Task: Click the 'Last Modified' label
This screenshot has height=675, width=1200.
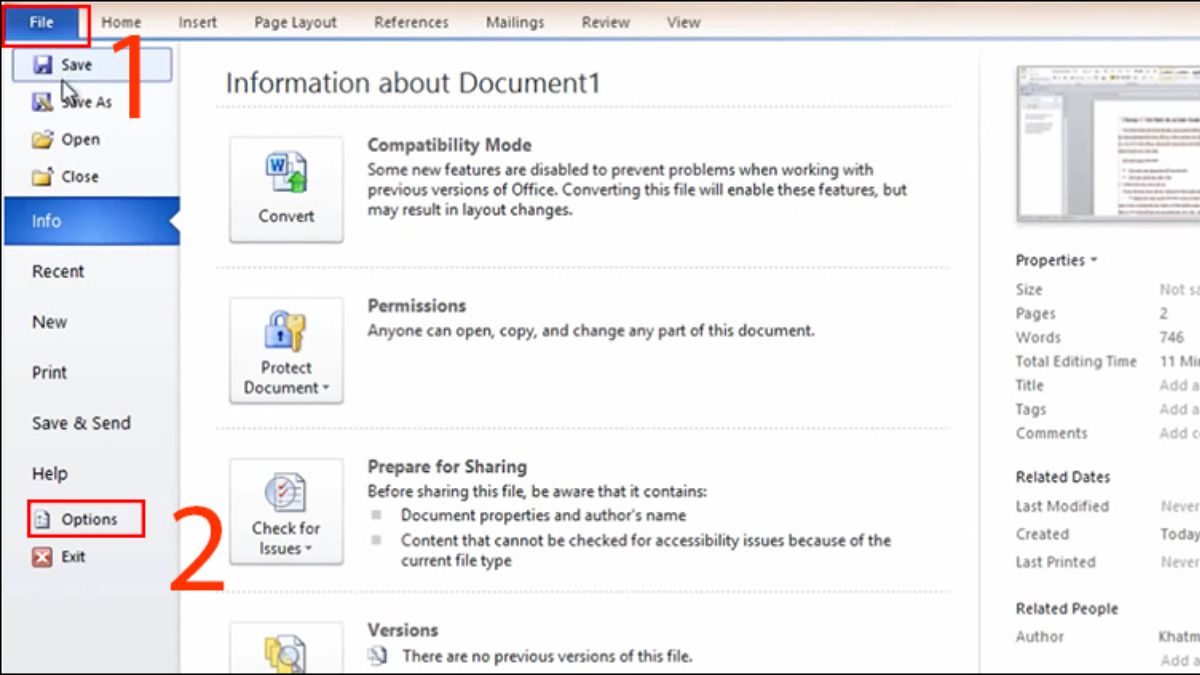Action: click(1062, 507)
